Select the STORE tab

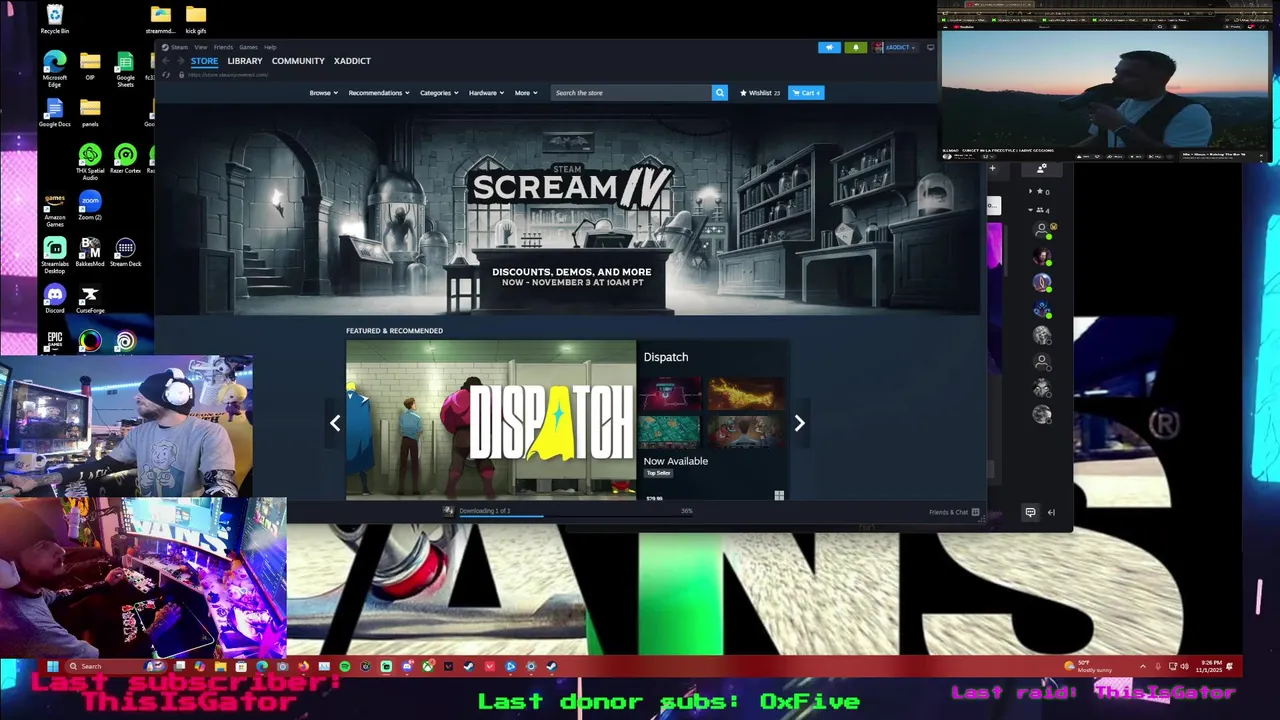click(204, 61)
